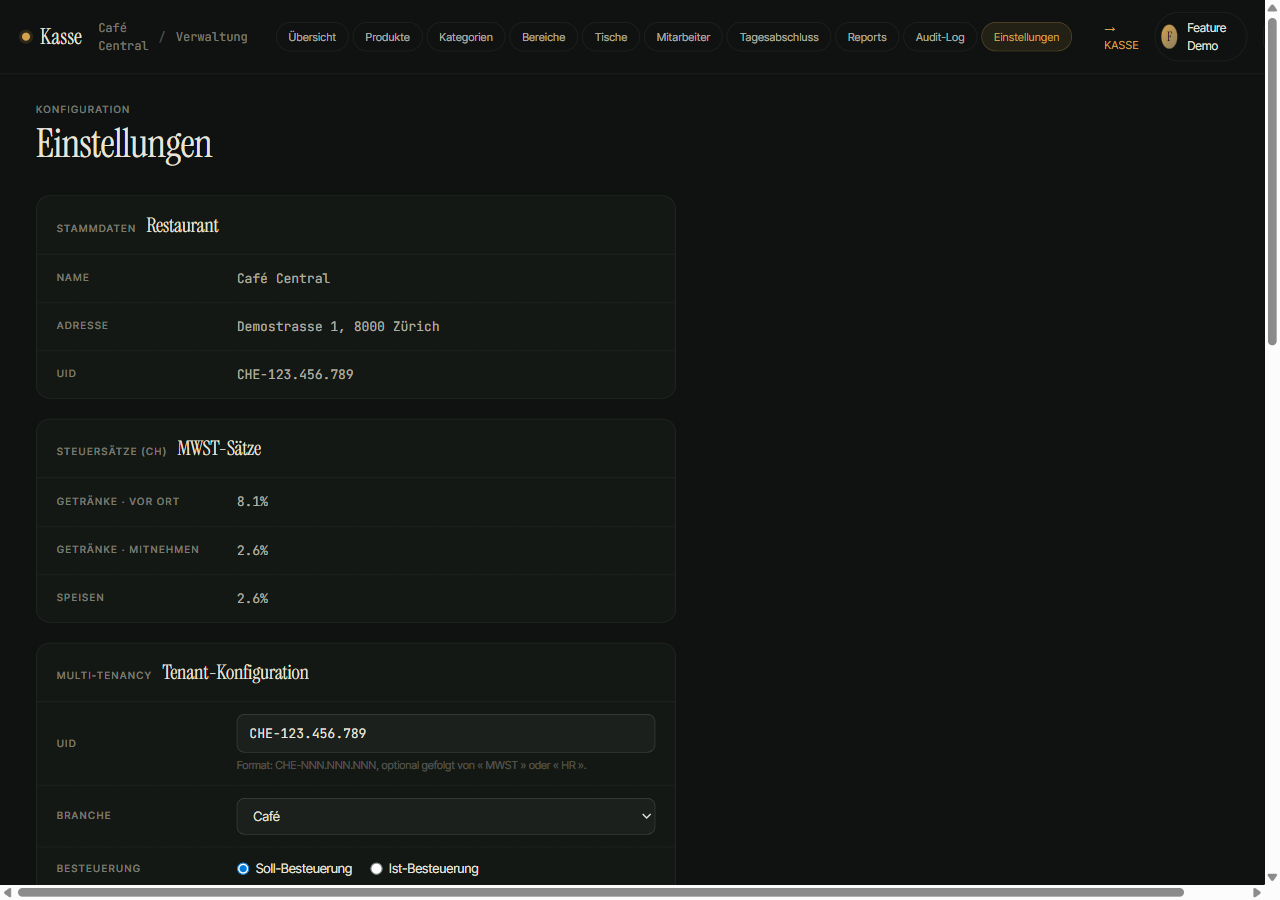Click the Restaurant UID value CHE-123.456.789

point(295,374)
